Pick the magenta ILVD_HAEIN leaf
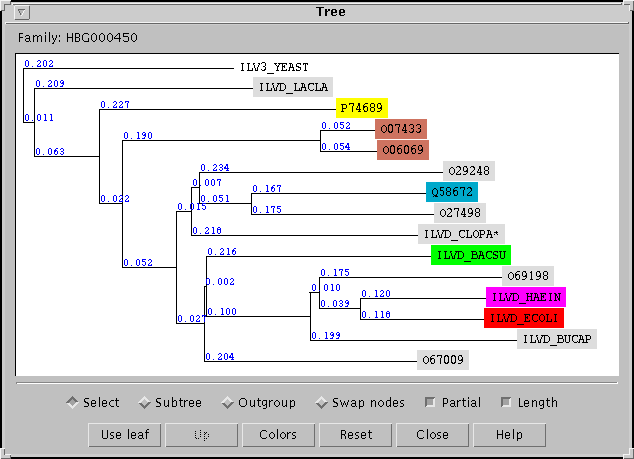The width and height of the screenshot is (634, 459). pyautogui.click(x=526, y=297)
